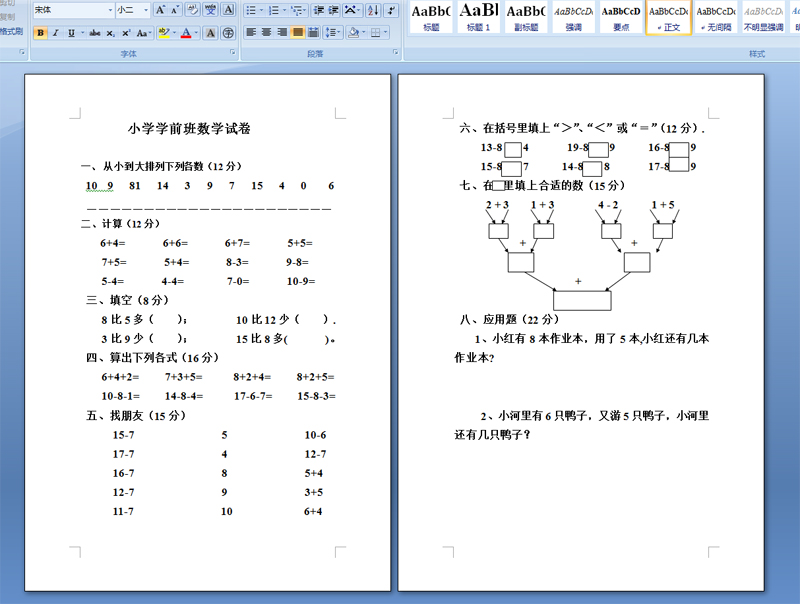This screenshot has height=604, width=800.
Task: Clear formatting with the eraser icon
Action: 193,10
